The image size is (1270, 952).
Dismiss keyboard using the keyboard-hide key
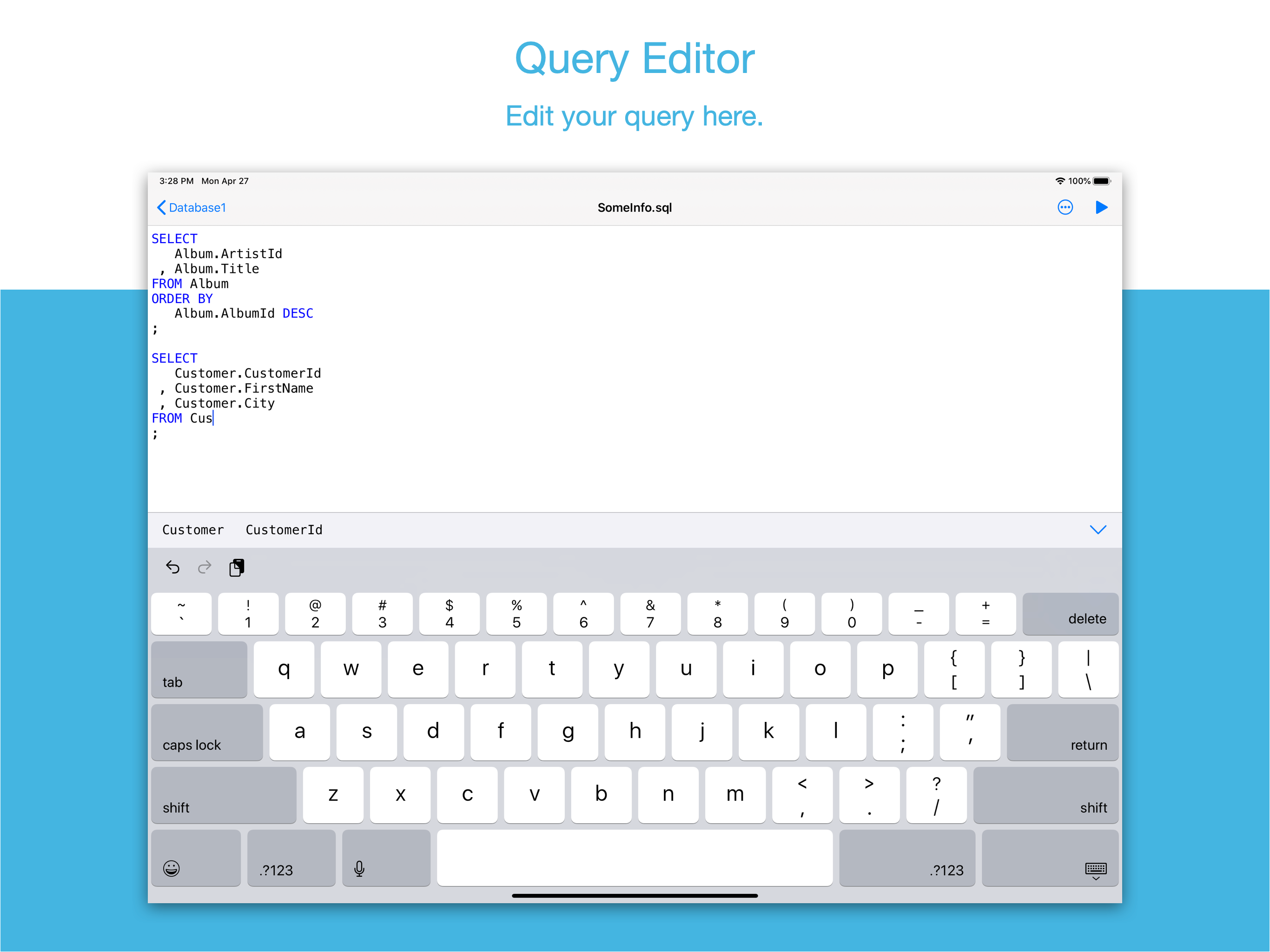(1050, 858)
